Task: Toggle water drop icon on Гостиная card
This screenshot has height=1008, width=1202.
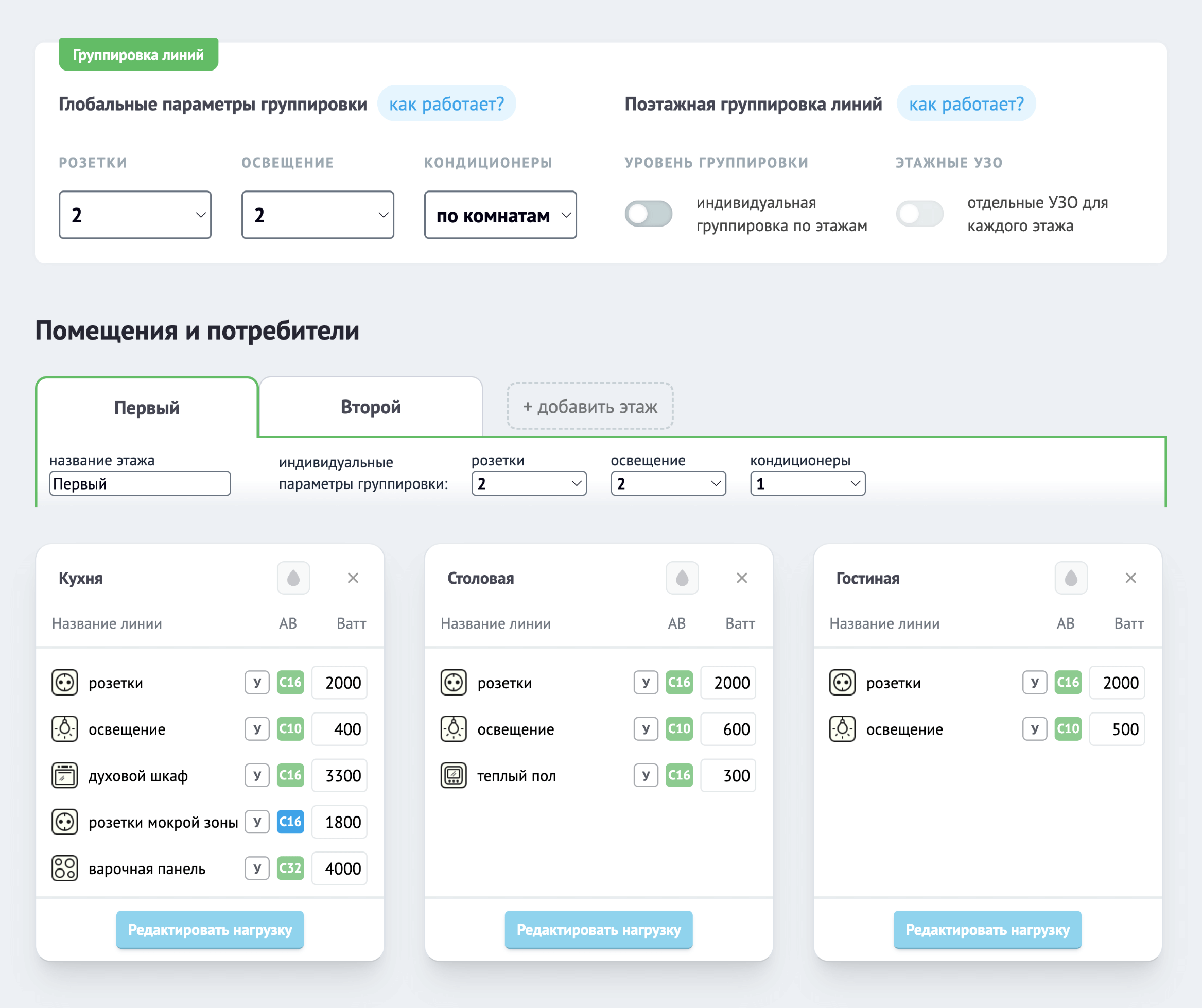Action: [1071, 578]
